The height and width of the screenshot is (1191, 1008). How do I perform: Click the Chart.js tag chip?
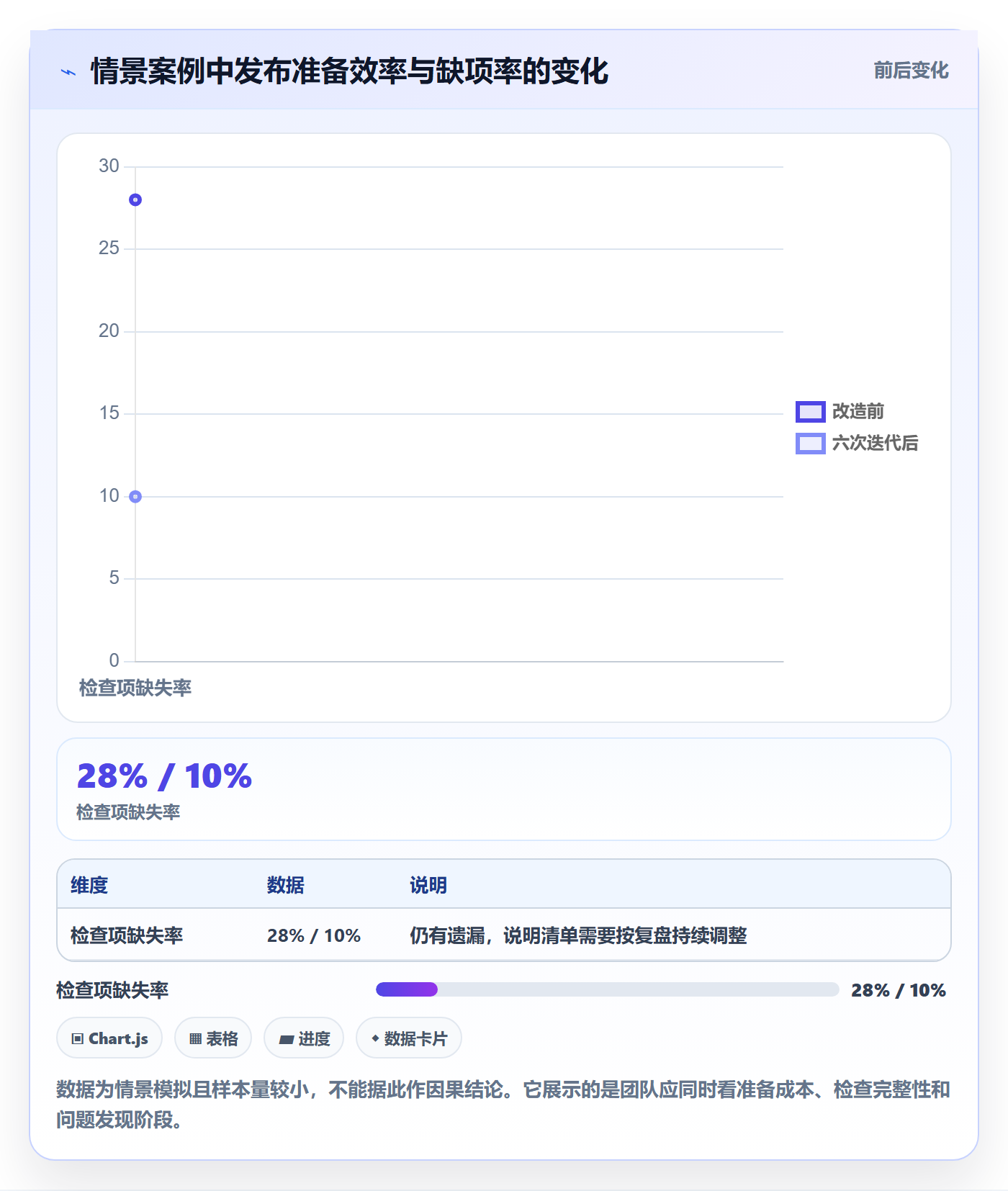pos(109,1038)
